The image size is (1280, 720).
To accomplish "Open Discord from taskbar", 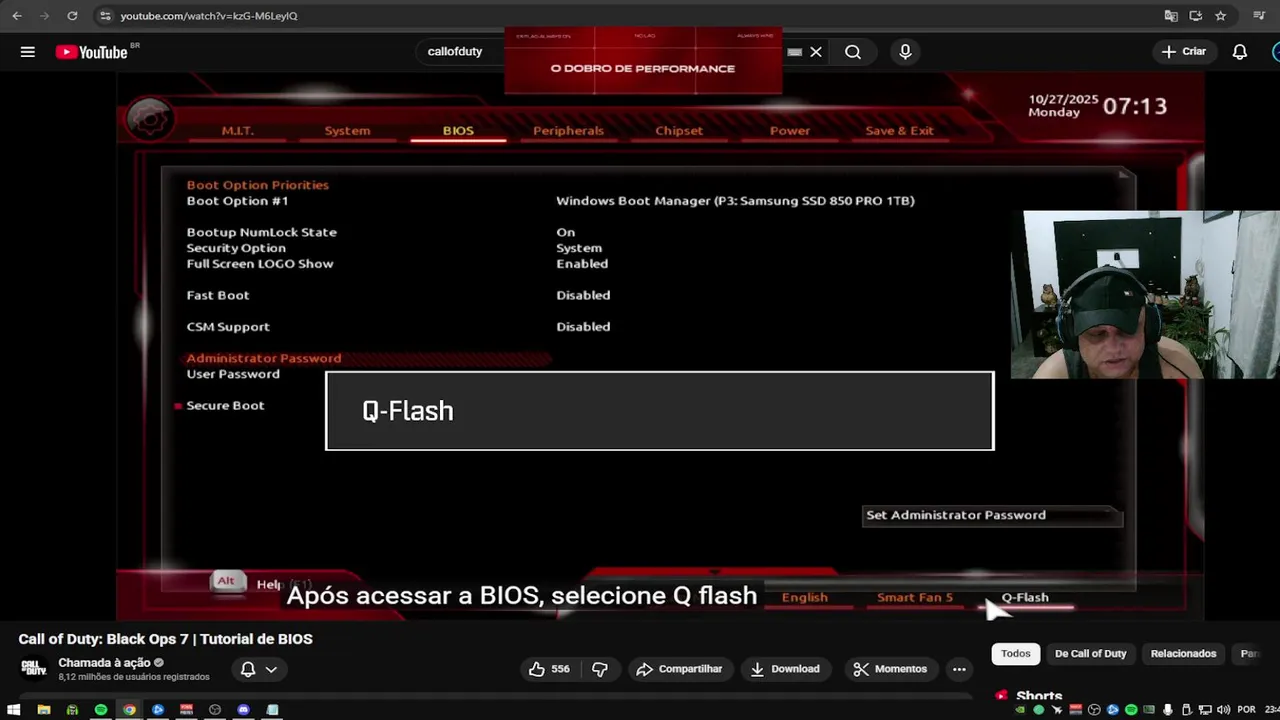I will point(243,710).
